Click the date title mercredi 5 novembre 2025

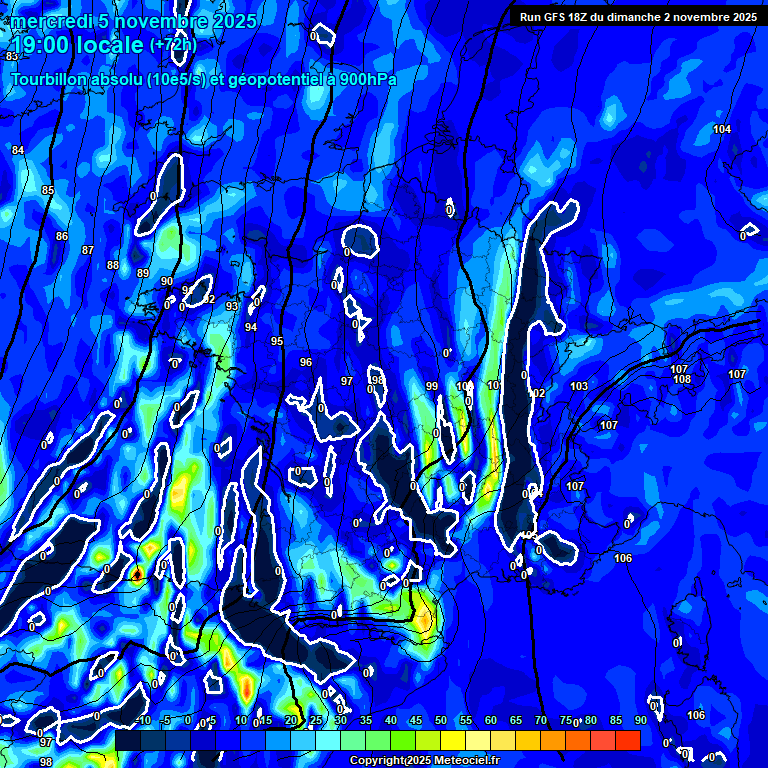134,21
